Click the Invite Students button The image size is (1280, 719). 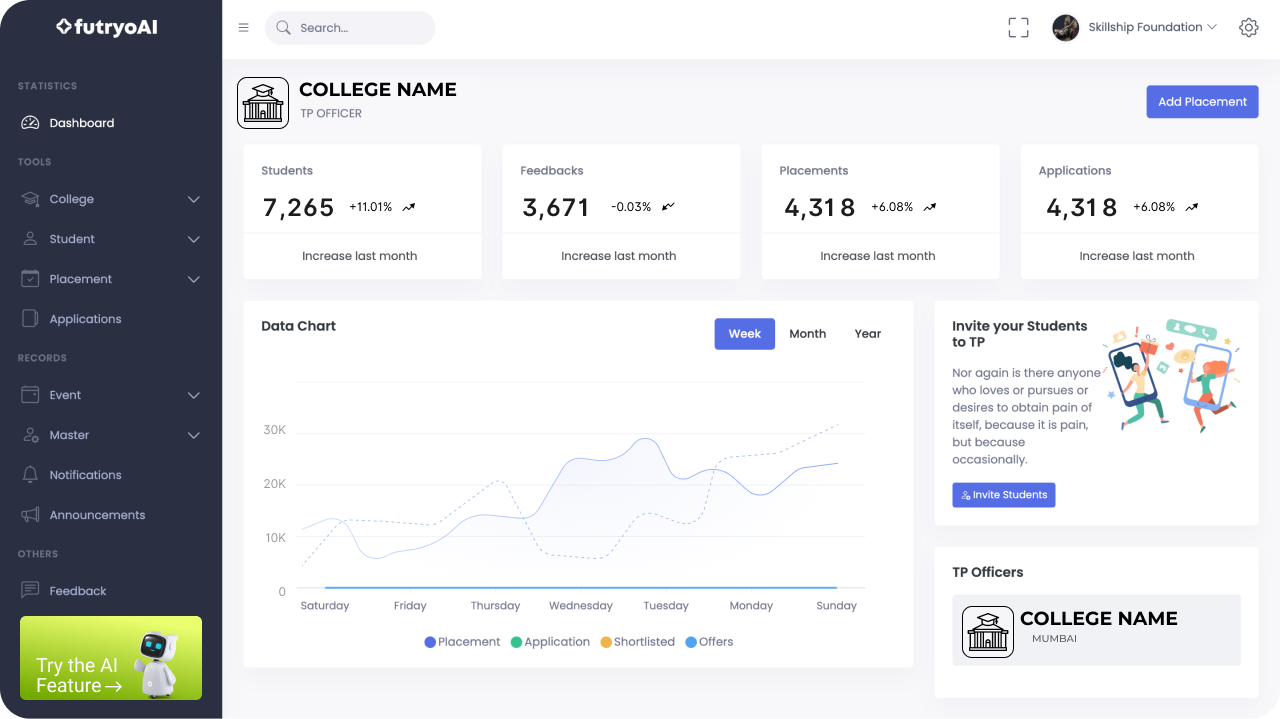coord(1003,494)
